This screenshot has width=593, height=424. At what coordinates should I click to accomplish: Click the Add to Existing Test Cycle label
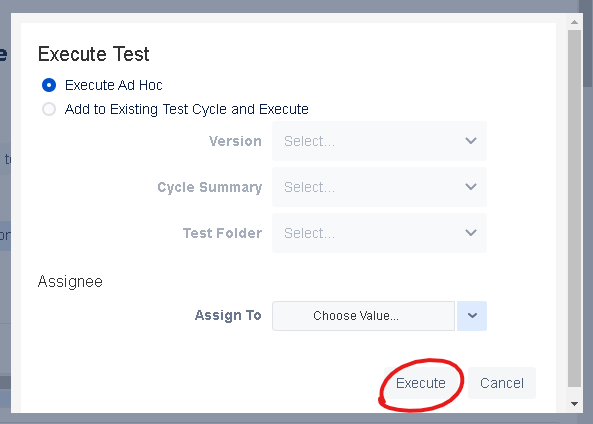[x=187, y=109]
